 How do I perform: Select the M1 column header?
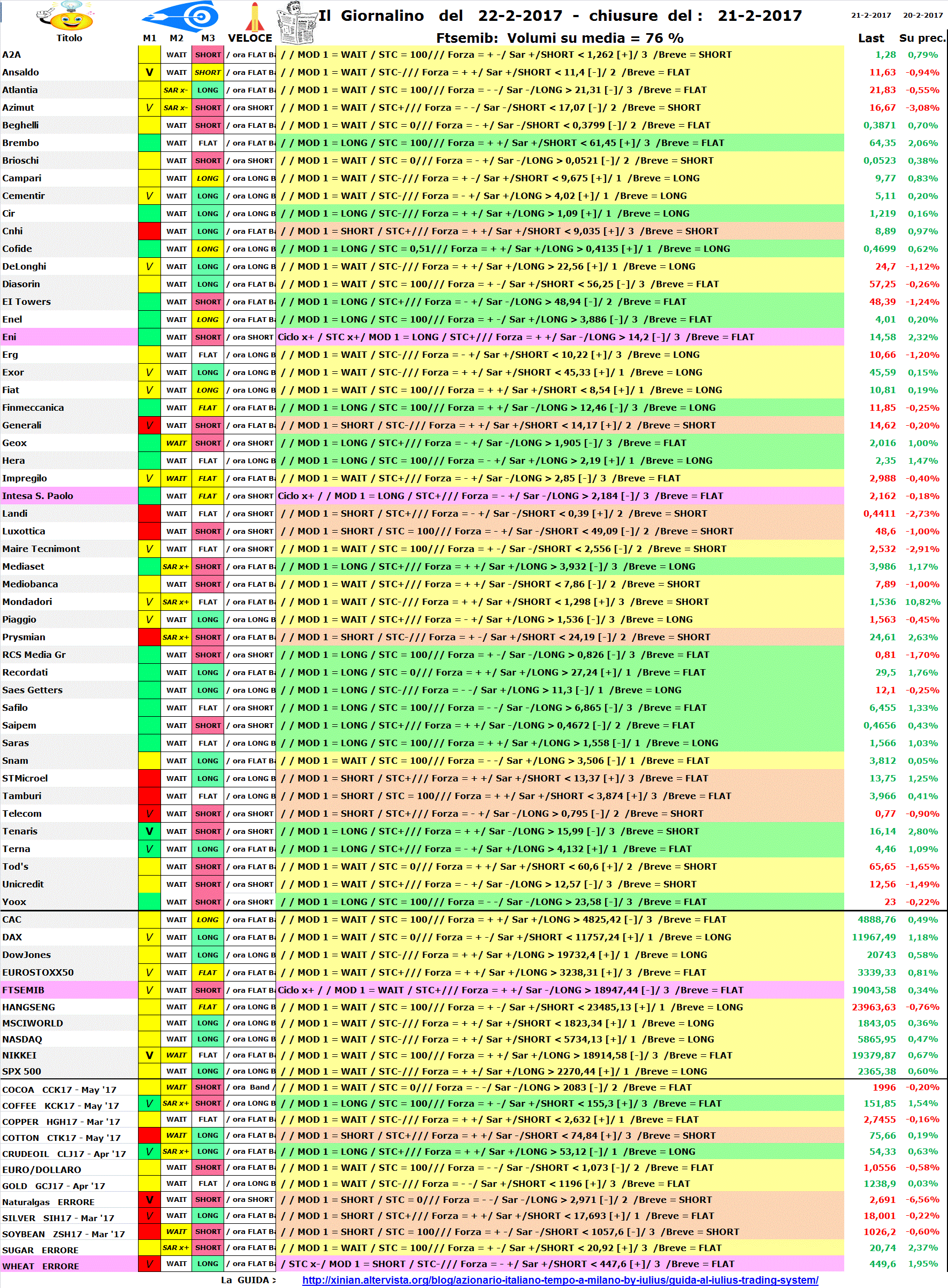coord(150,38)
